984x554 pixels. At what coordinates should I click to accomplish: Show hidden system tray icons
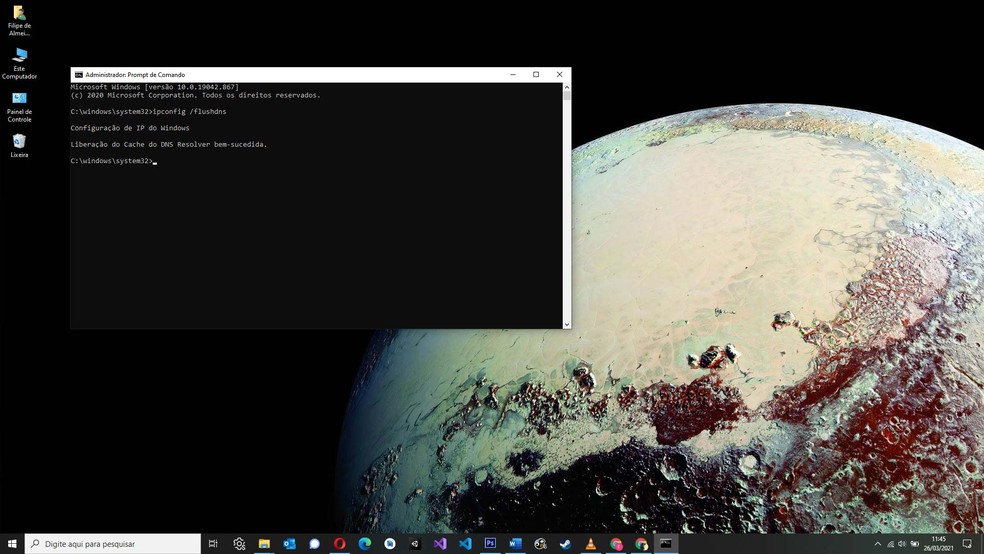point(877,544)
